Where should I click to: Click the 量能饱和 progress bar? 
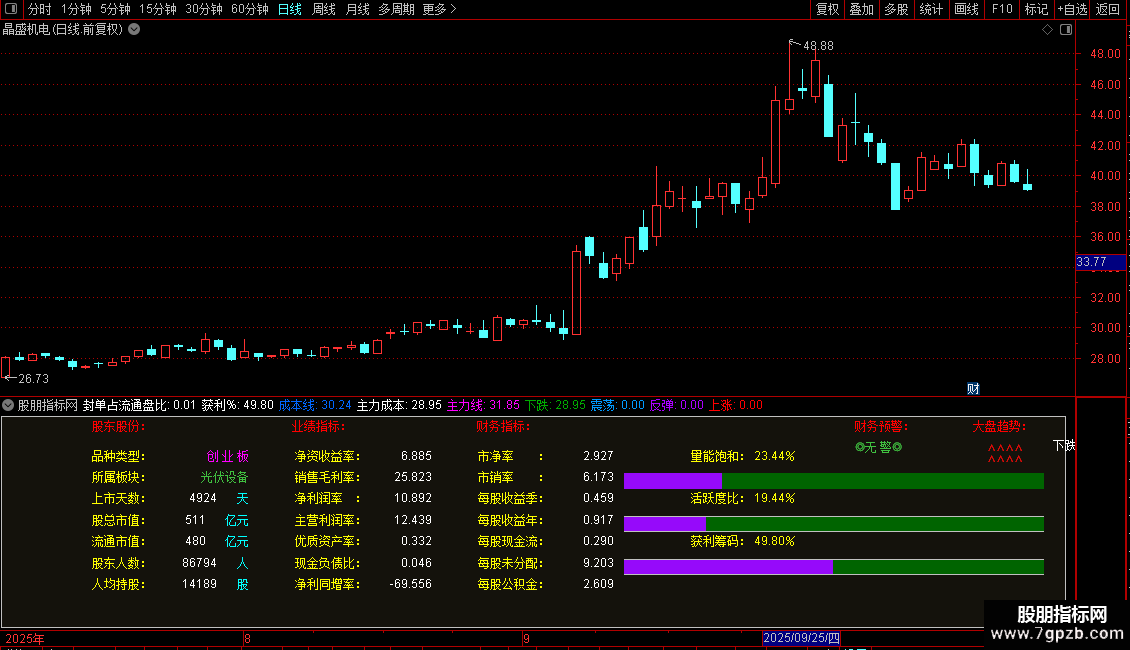click(834, 481)
